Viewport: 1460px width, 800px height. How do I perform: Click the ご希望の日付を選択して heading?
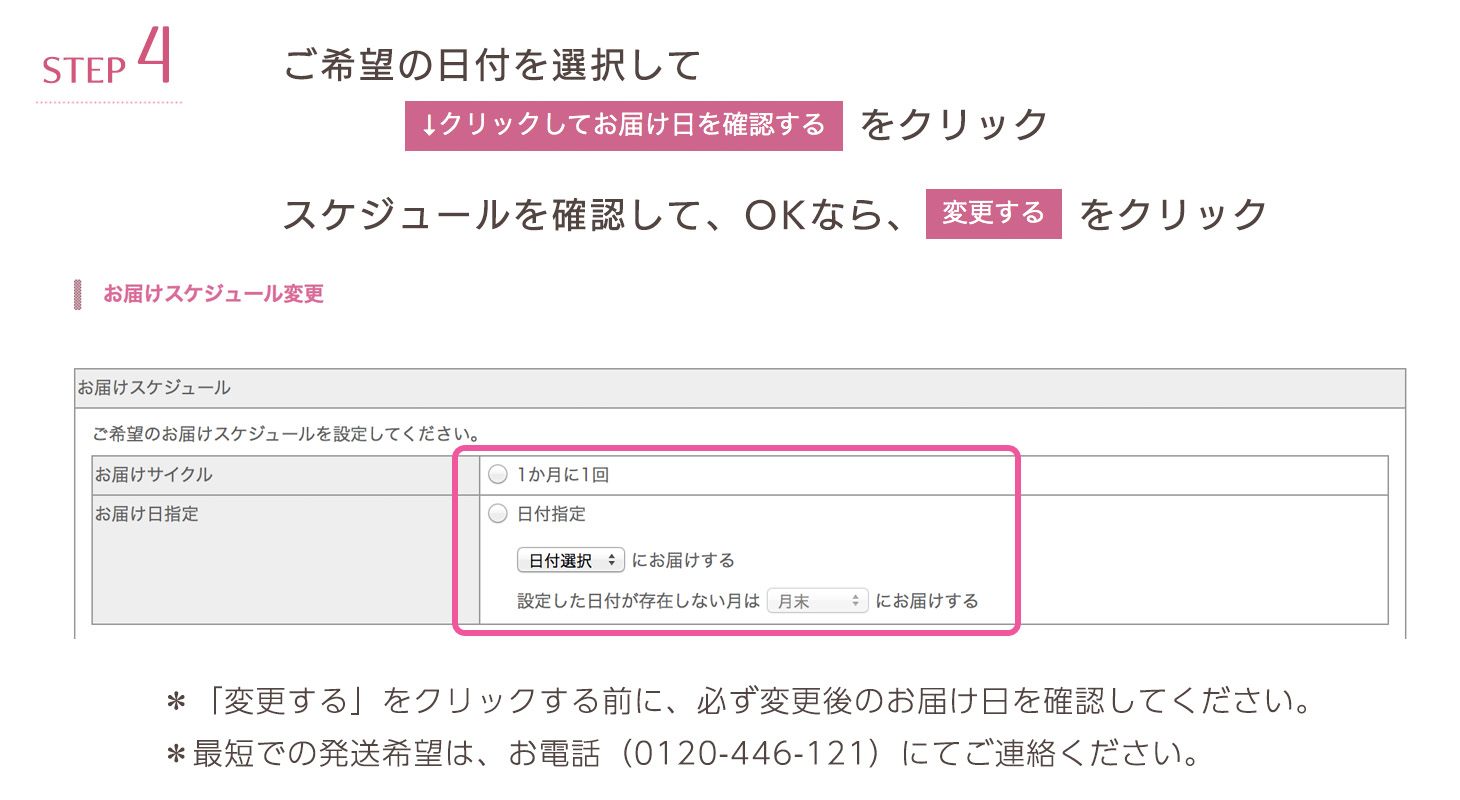492,66
